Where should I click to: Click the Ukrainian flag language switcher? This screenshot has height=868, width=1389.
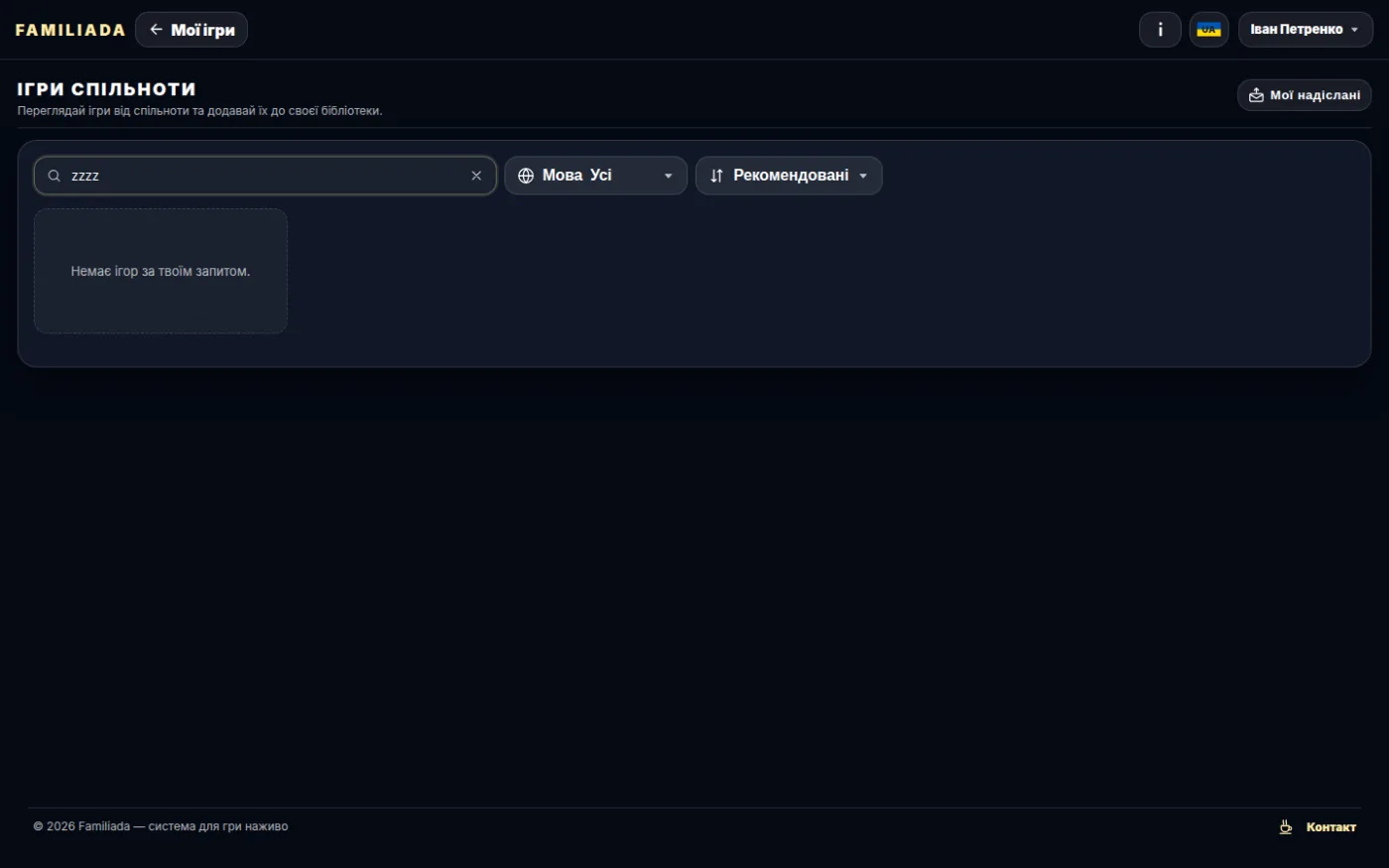pos(1208,30)
